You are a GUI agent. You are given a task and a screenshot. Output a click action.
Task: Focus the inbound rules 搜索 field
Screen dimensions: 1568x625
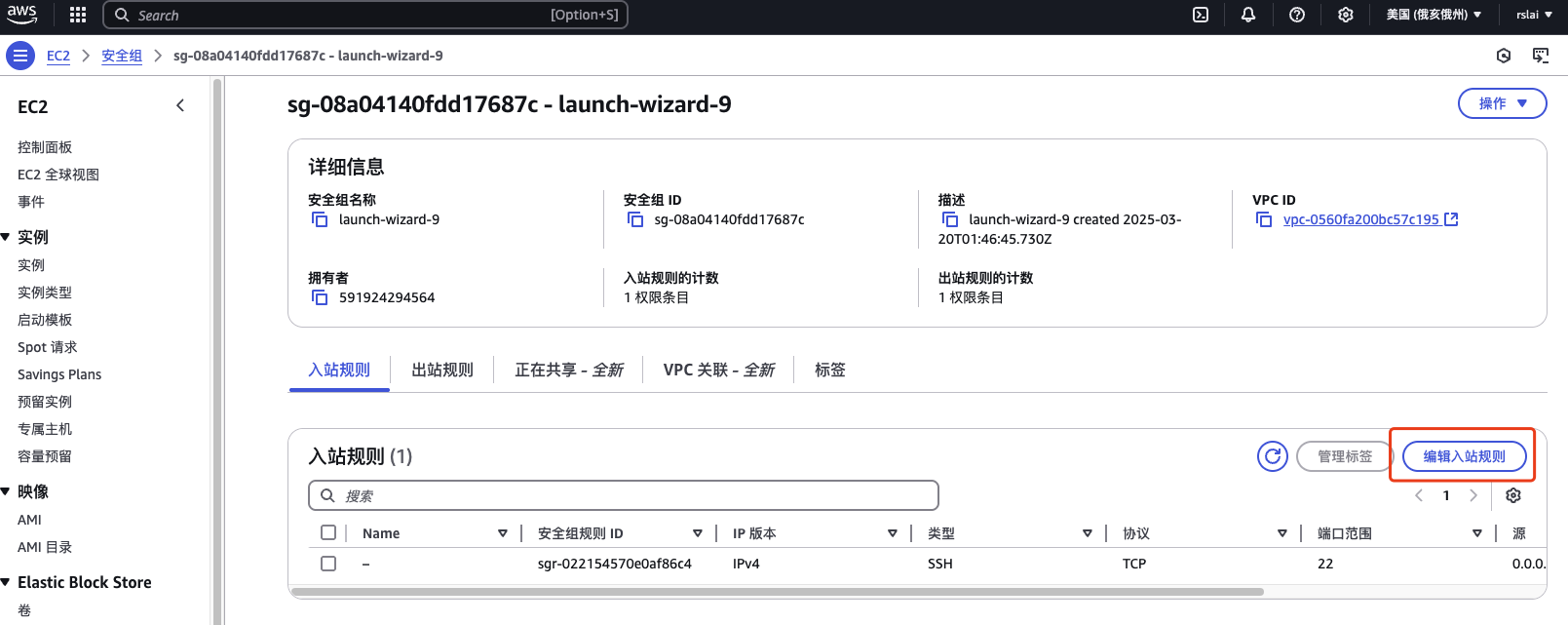(x=624, y=495)
